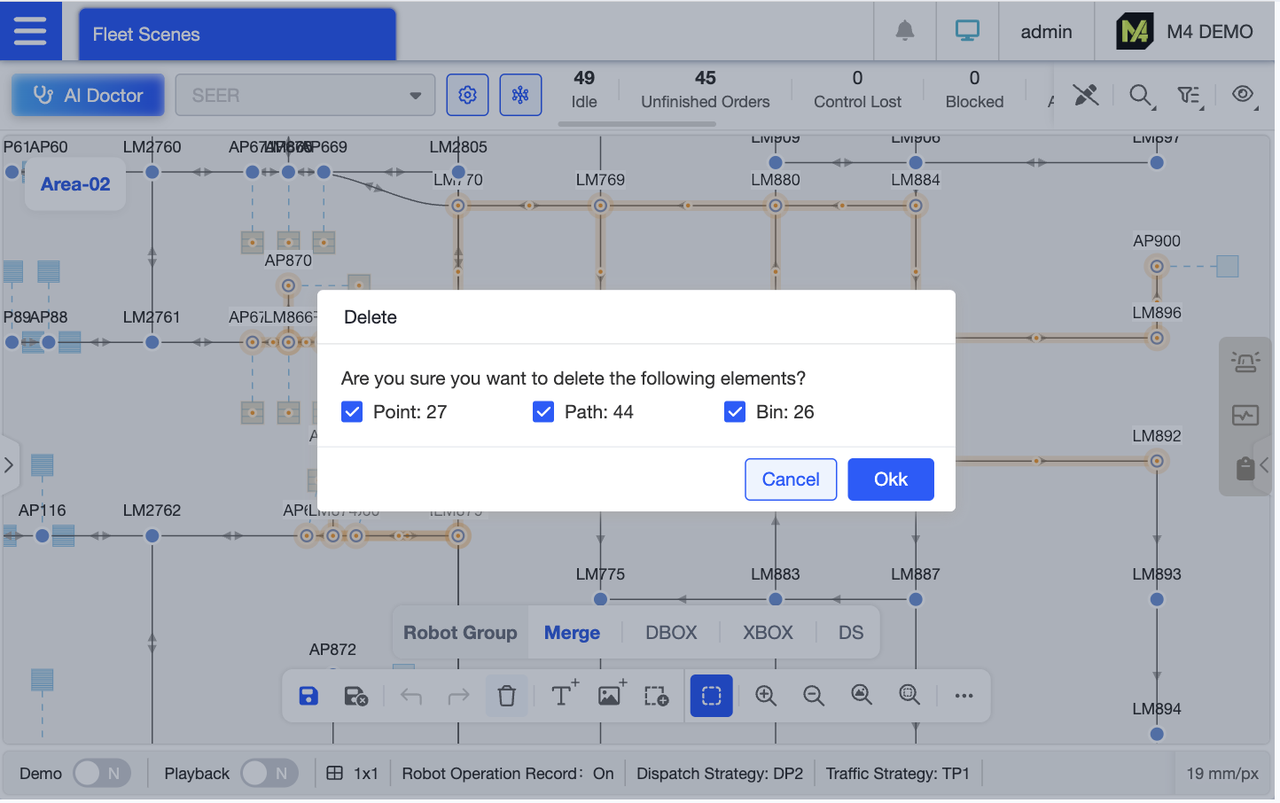The image size is (1280, 803).
Task: Open the eye visibility dropdown
Action: click(1243, 95)
